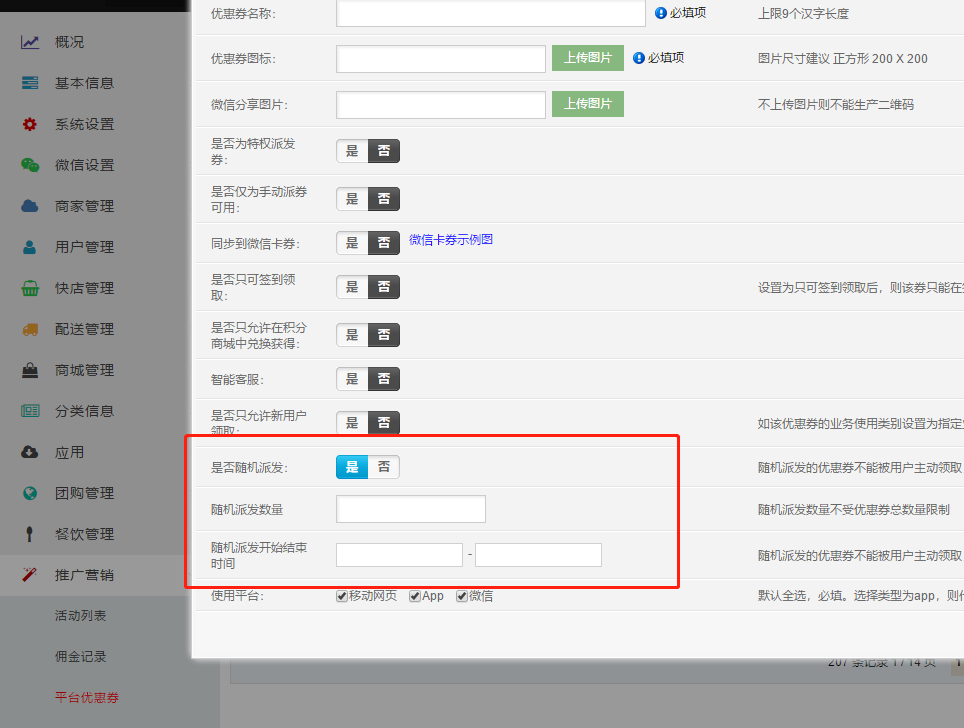
Task: Click the 商城管理 shopping bag icon
Action: point(30,370)
